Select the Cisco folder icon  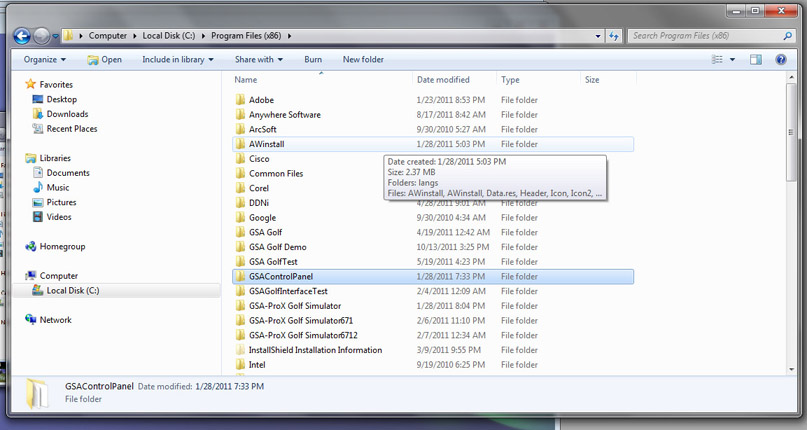pos(240,159)
